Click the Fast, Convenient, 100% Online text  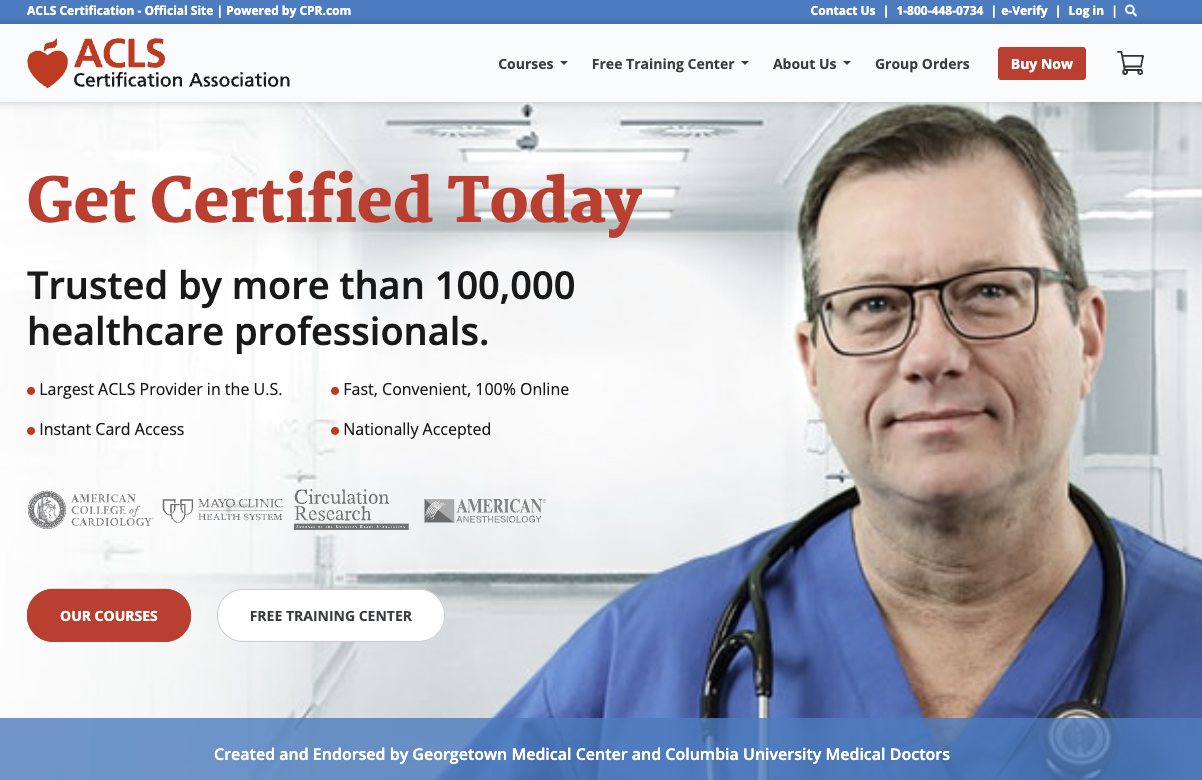[x=456, y=389]
